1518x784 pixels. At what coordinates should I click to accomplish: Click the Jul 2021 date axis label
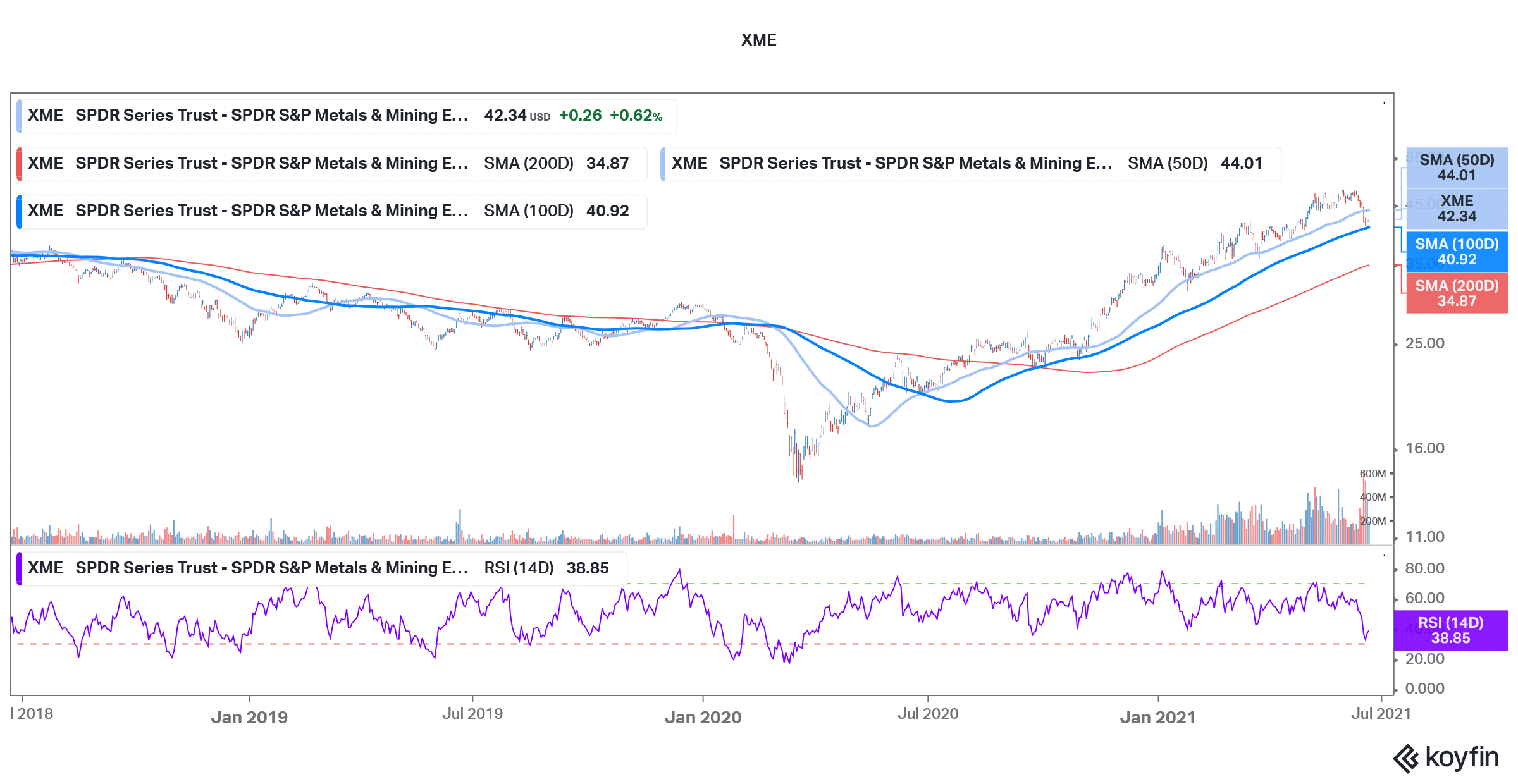tap(1381, 714)
